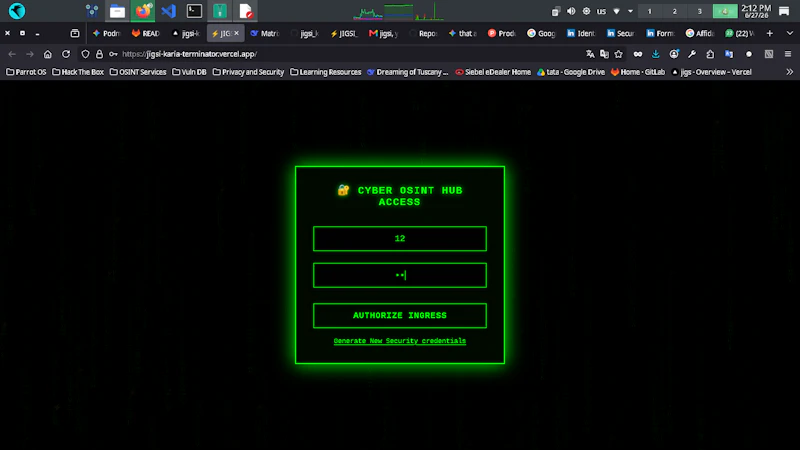Open the wrench developer tools icon
Screen dimensions: 800x450
pos(692,54)
